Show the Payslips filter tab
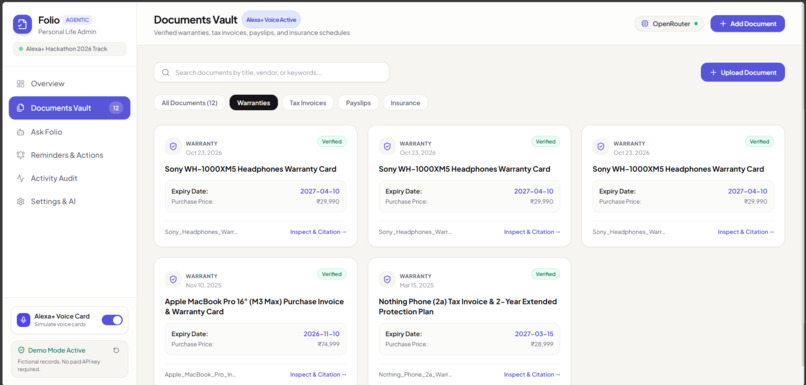Screen dimensions: 806x385 358,103
